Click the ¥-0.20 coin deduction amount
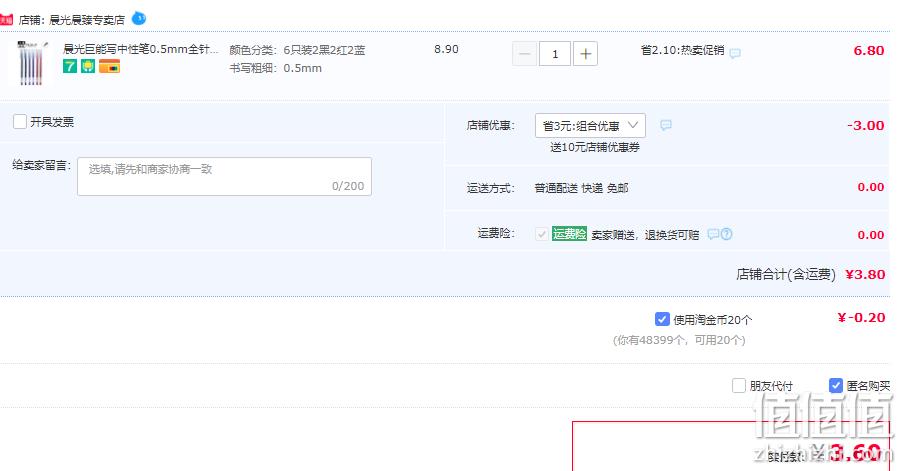 861,318
